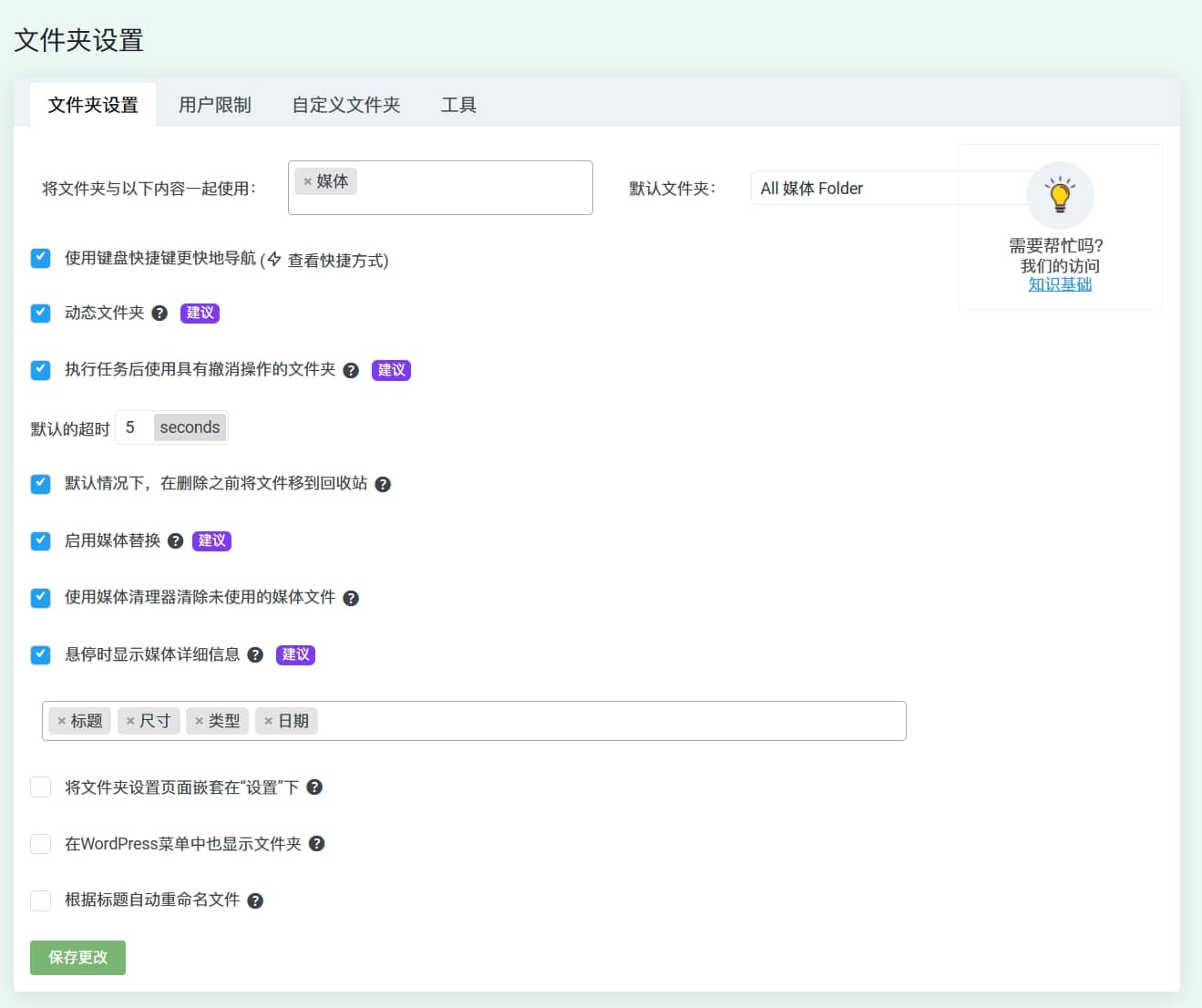This screenshot has height=1008, width=1202.
Task: Click help icon beside 根据标题自动重命名文件
Action: pyautogui.click(x=255, y=901)
